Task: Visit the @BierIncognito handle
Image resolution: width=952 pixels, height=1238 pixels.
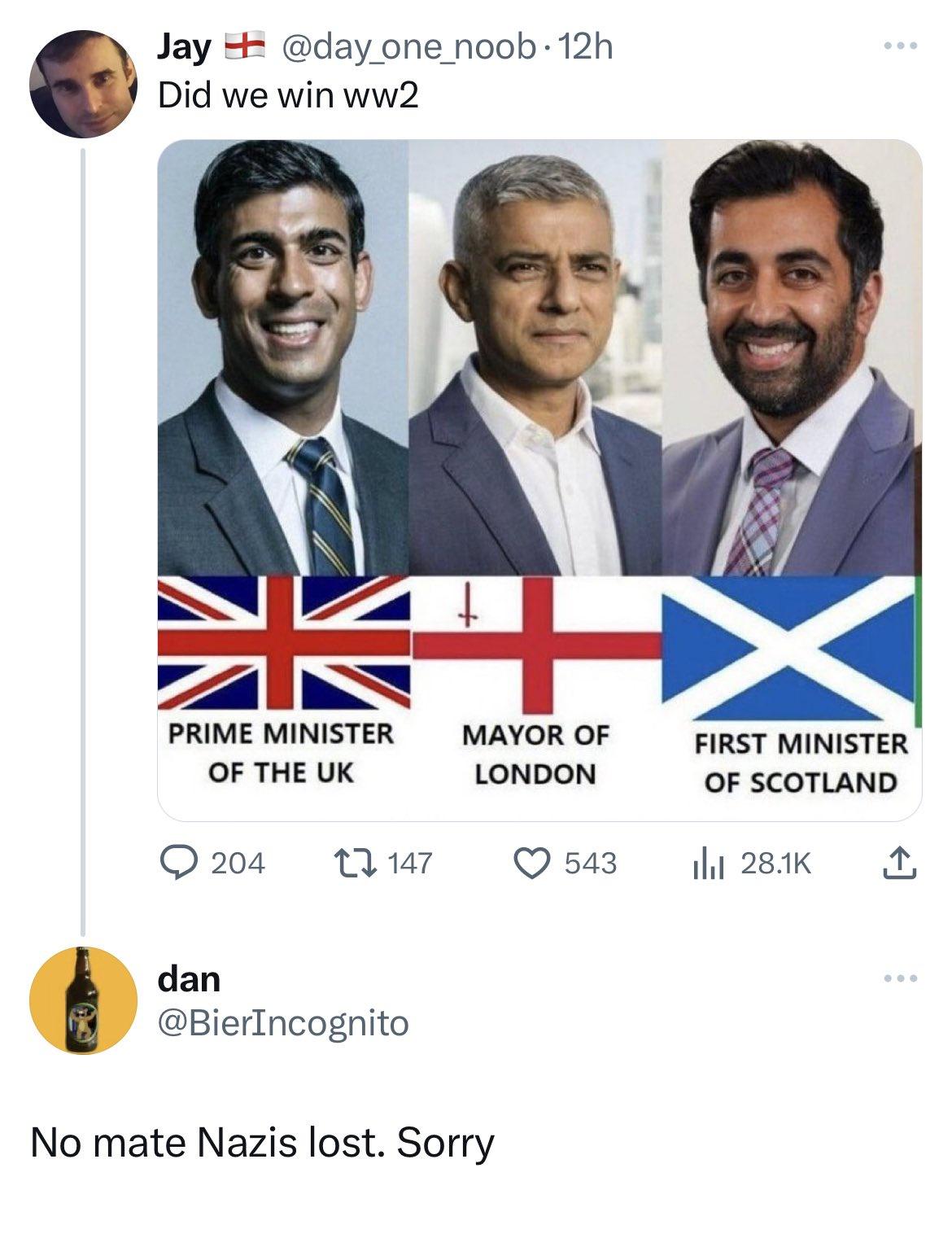Action: [283, 1023]
